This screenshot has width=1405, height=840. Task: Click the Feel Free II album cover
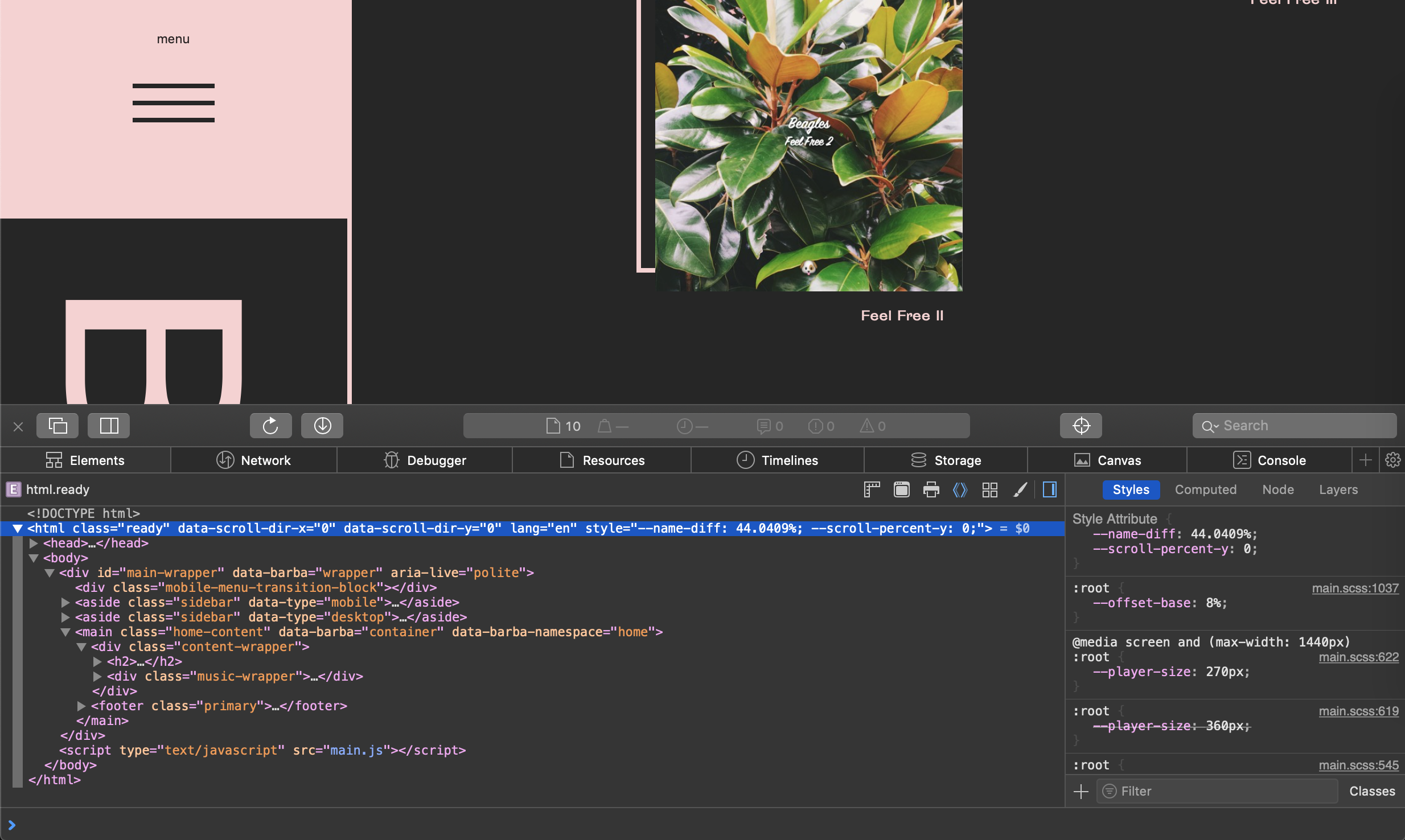pos(808,145)
